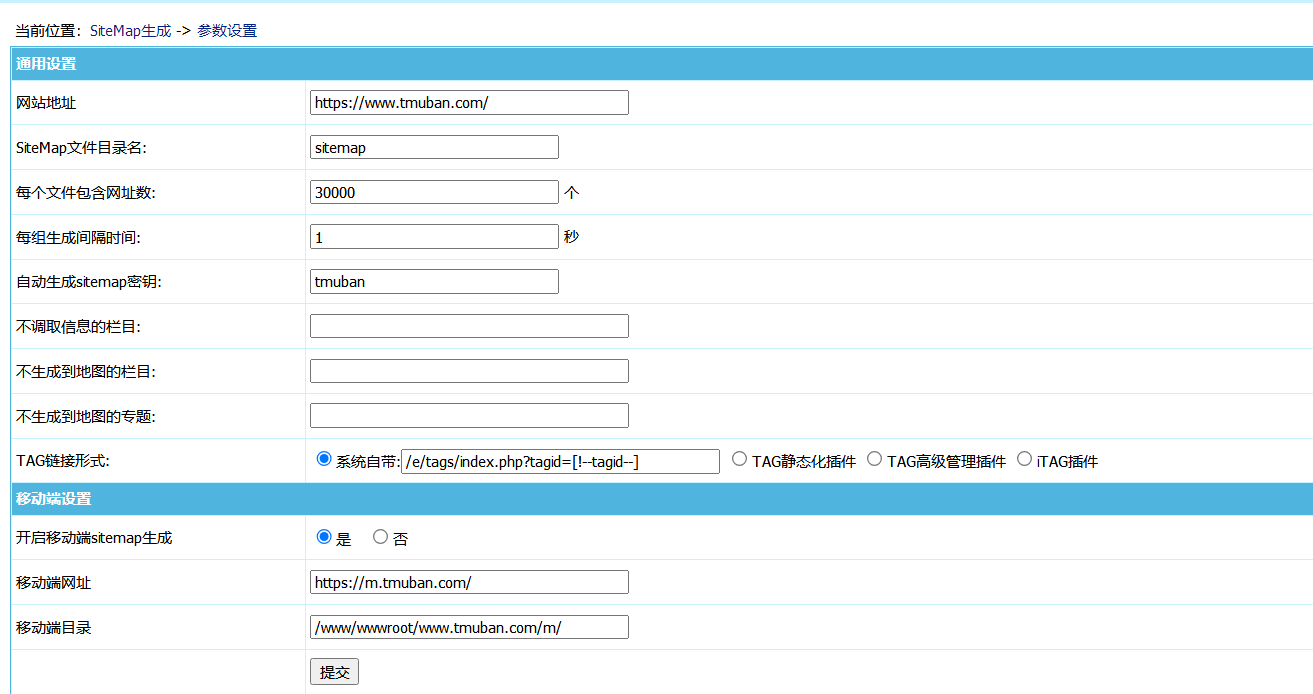Select the 系统自带 TAG radio button
Image resolution: width=1313 pixels, height=694 pixels.
[x=324, y=459]
